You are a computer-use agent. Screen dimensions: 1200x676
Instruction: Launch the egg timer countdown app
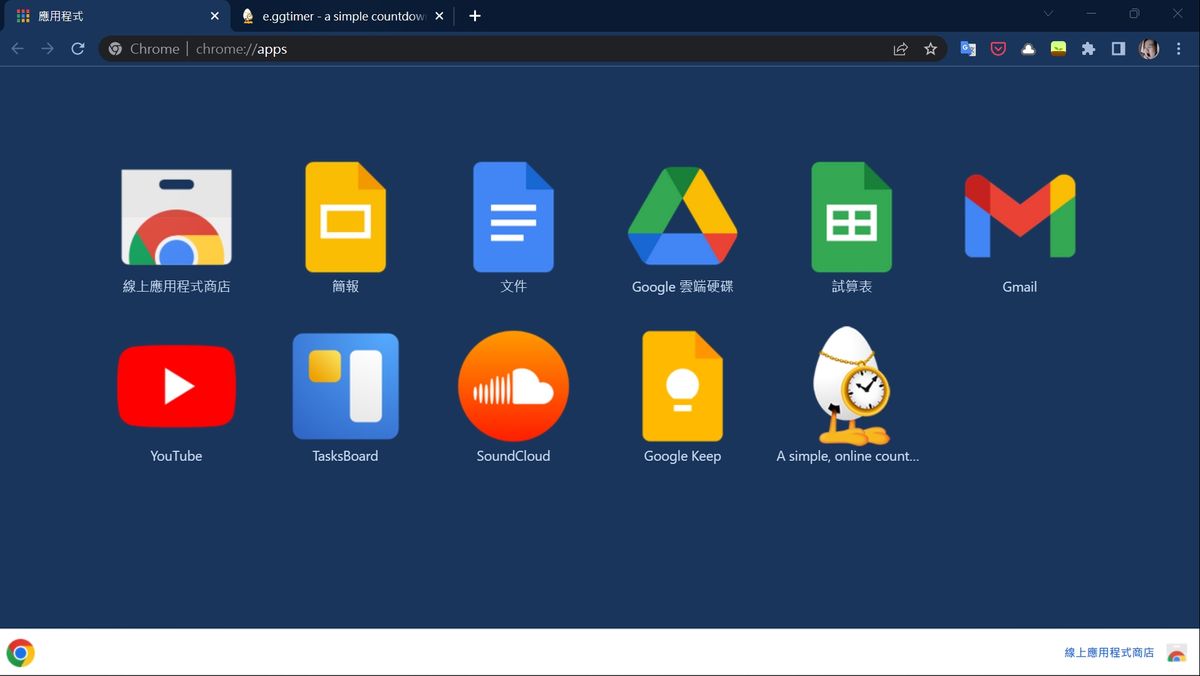[x=849, y=386]
